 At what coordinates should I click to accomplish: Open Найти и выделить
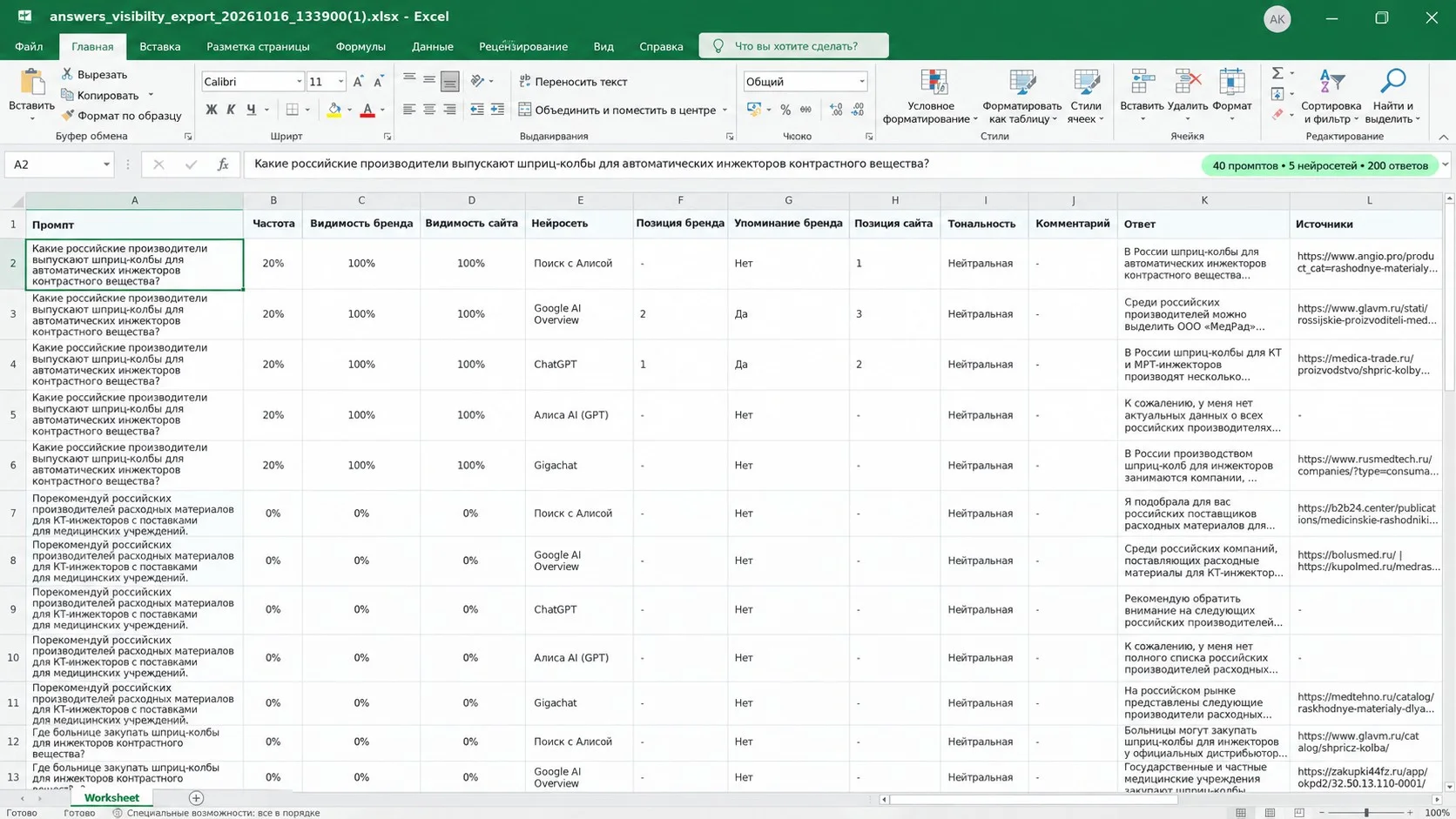tap(1392, 97)
